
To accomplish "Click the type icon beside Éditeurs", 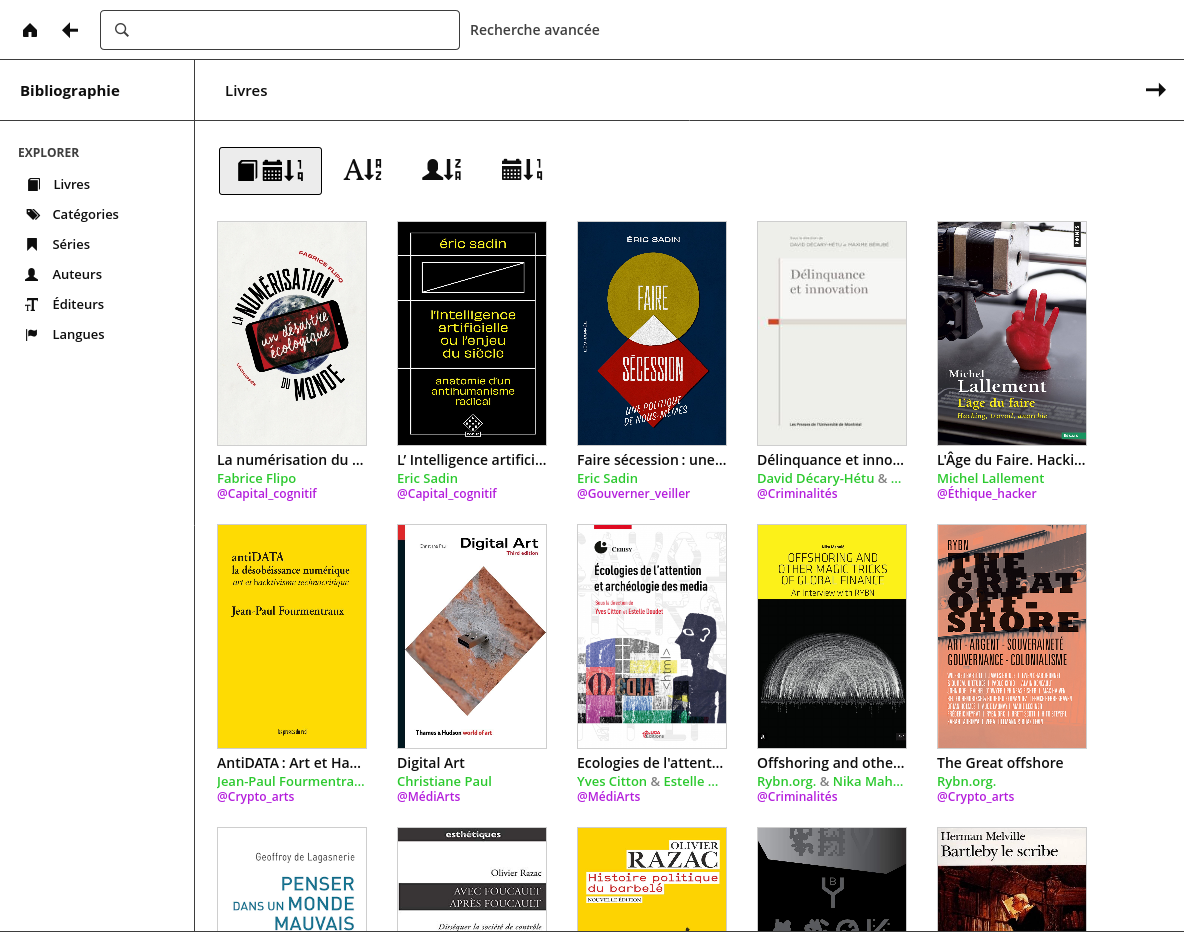I will (x=32, y=304).
